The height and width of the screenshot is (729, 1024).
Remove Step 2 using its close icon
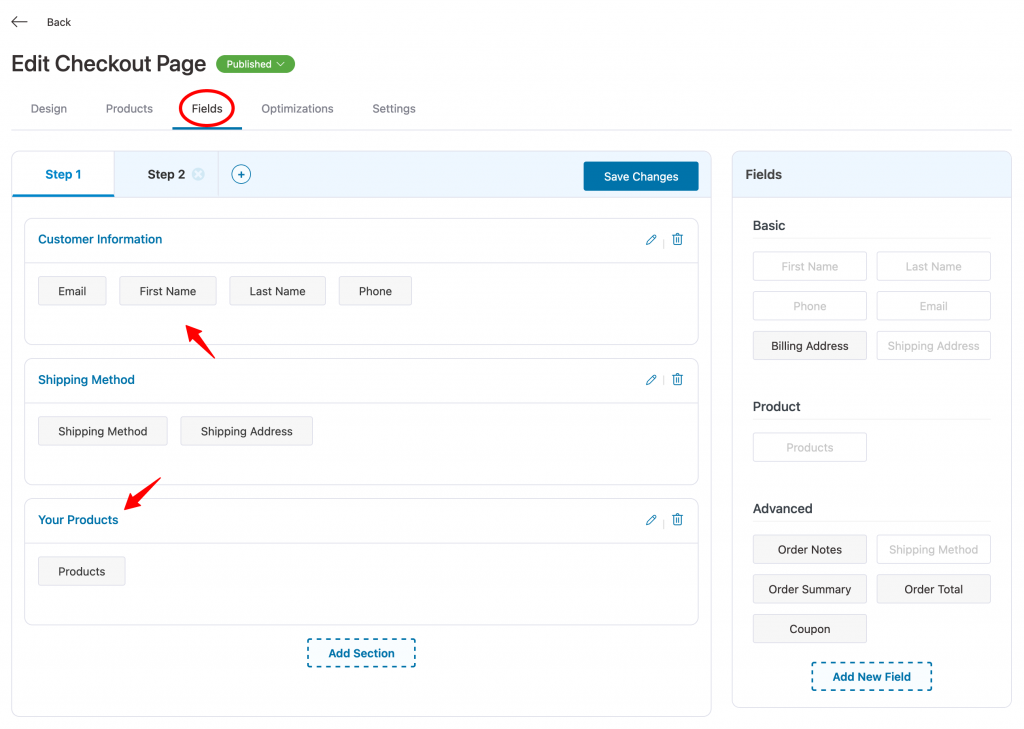tap(199, 174)
